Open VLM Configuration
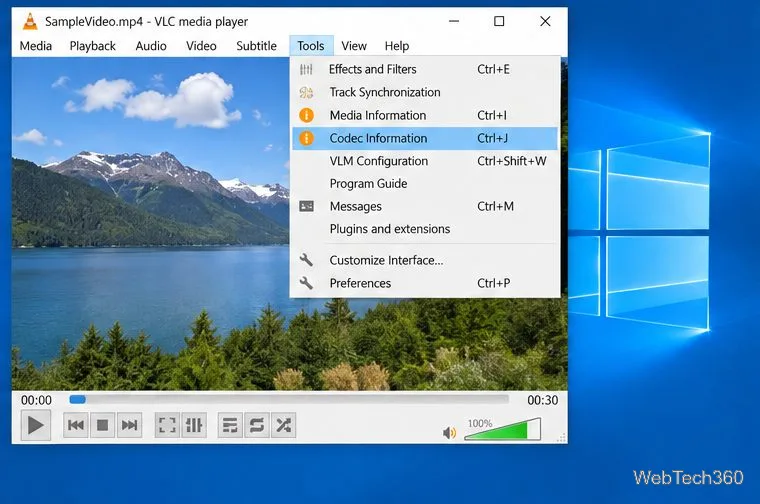Viewport: 760px width, 504px height. (425, 161)
